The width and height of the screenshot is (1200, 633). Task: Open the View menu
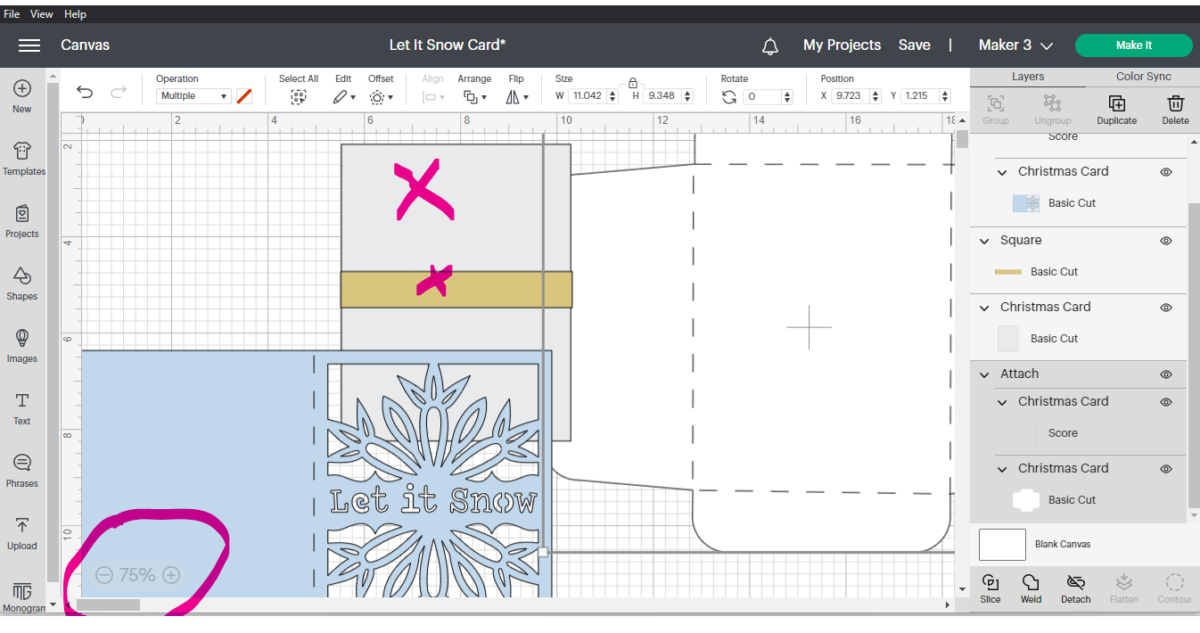pyautogui.click(x=42, y=14)
